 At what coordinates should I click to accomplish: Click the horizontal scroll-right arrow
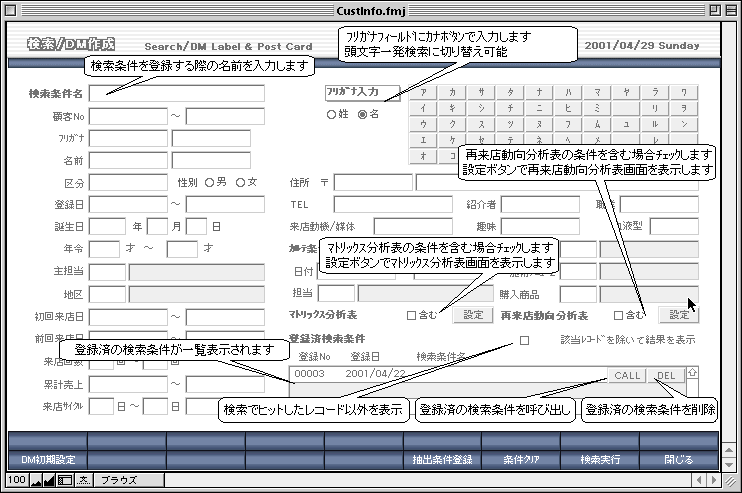(x=715, y=480)
